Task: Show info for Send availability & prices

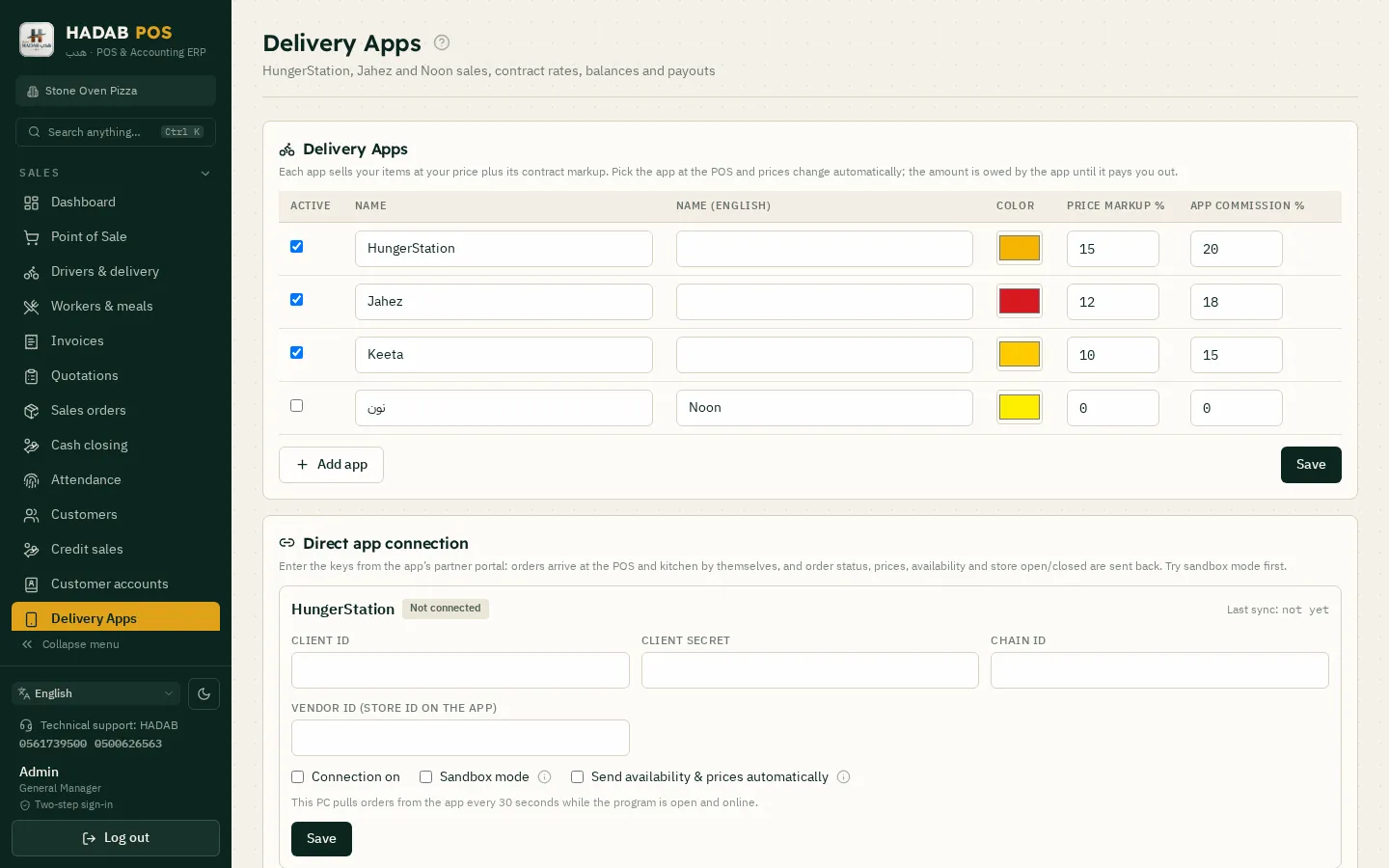Action: 844,777
